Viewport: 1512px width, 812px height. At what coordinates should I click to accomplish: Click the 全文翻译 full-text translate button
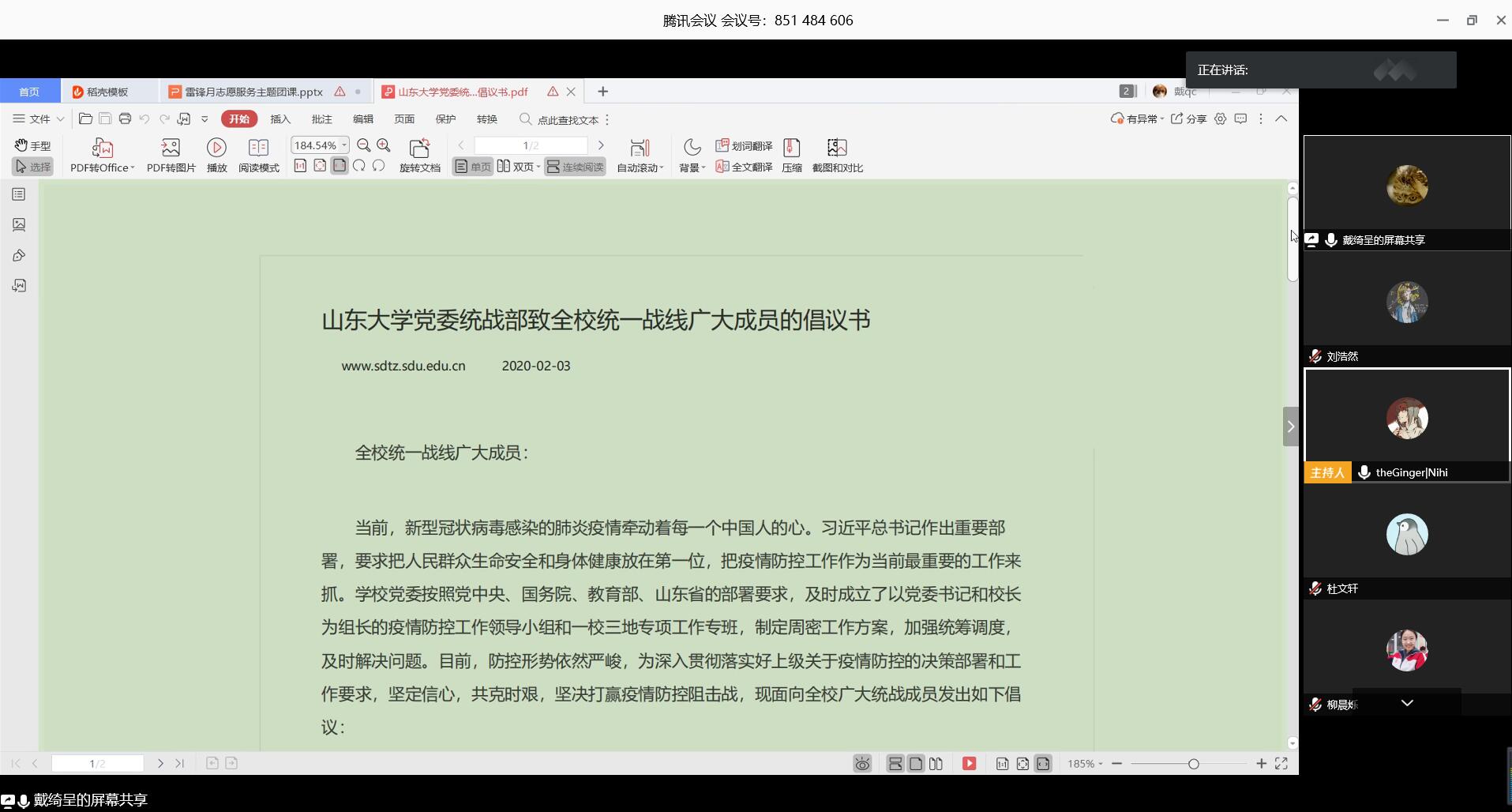coord(744,167)
